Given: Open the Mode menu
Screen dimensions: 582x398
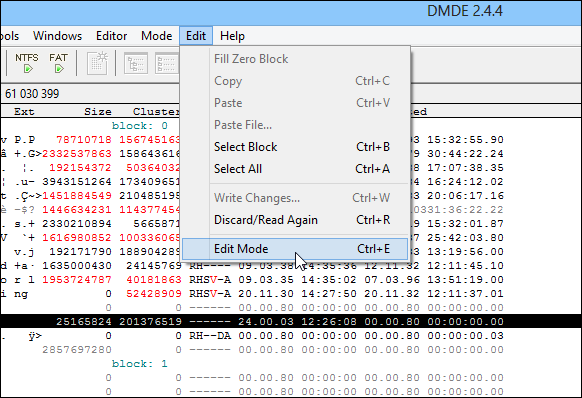Looking at the screenshot, I should pyautogui.click(x=157, y=36).
